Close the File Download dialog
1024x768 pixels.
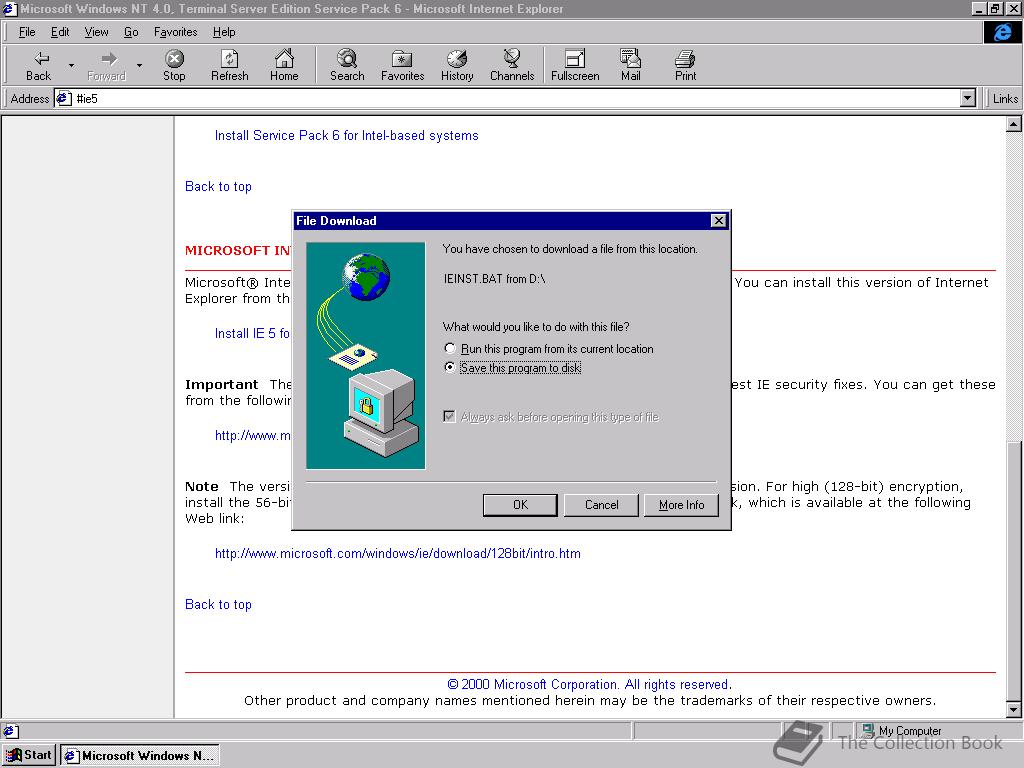(718, 221)
